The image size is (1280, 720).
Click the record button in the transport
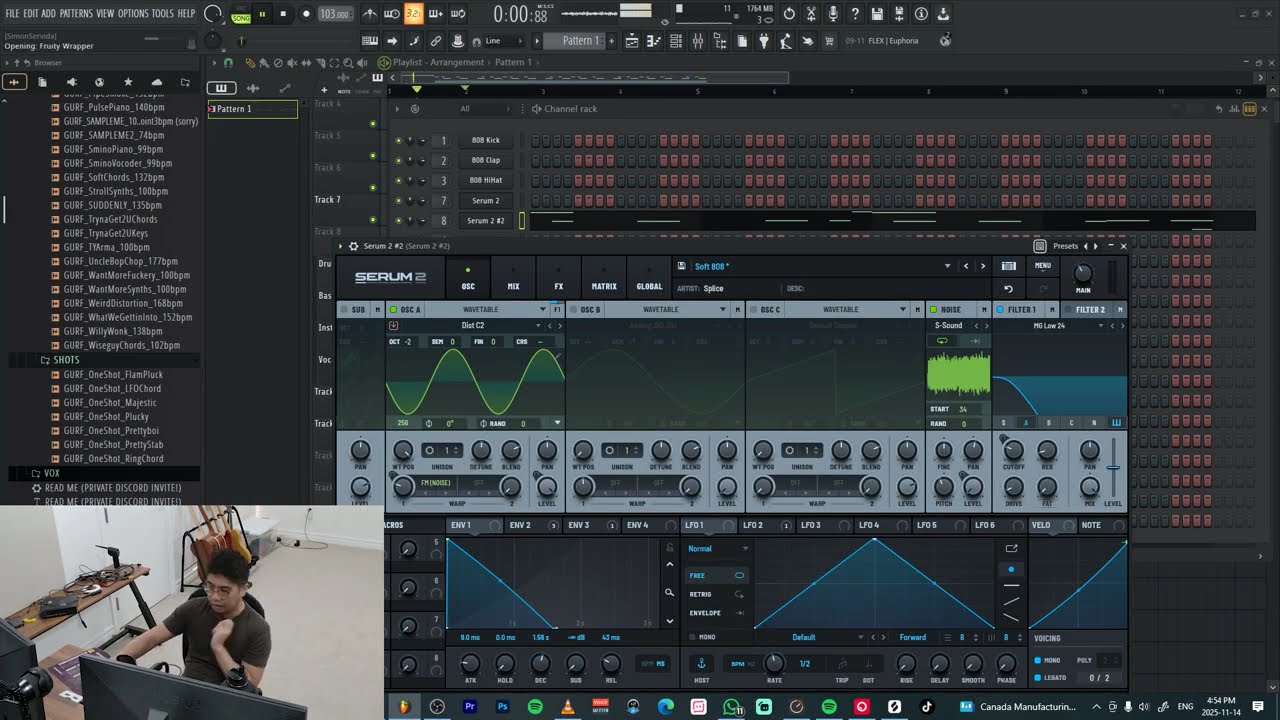click(304, 14)
